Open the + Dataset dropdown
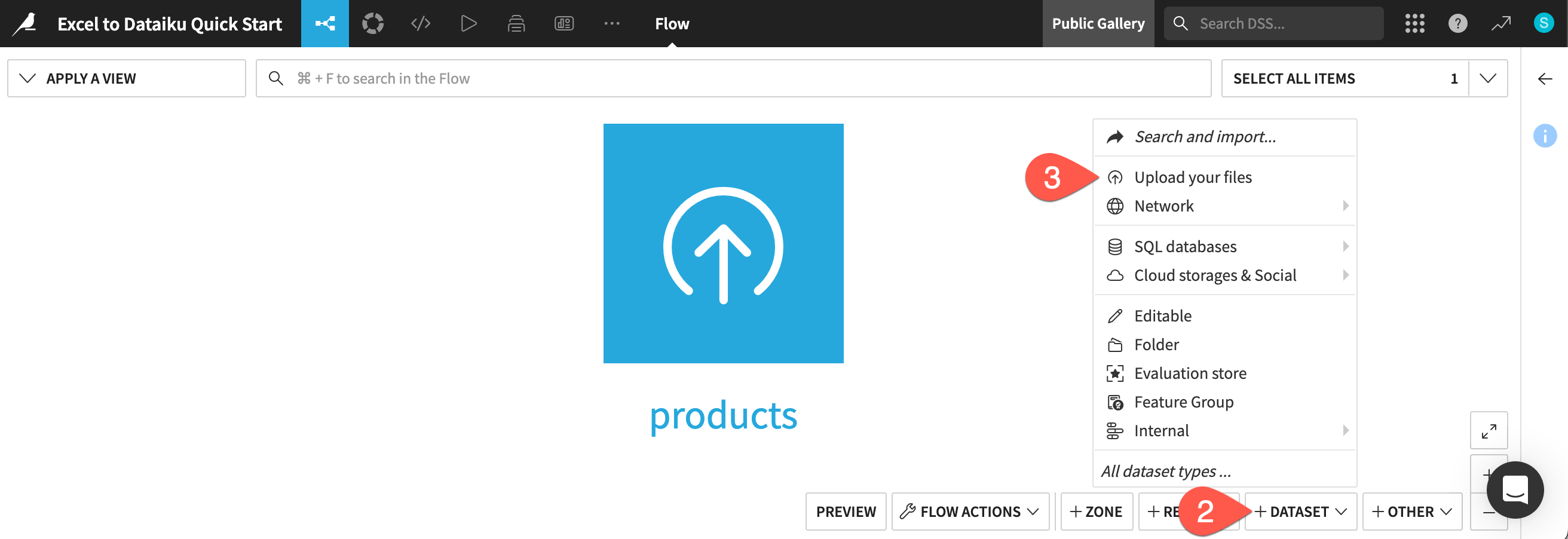The height and width of the screenshot is (539, 1568). pos(1301,512)
